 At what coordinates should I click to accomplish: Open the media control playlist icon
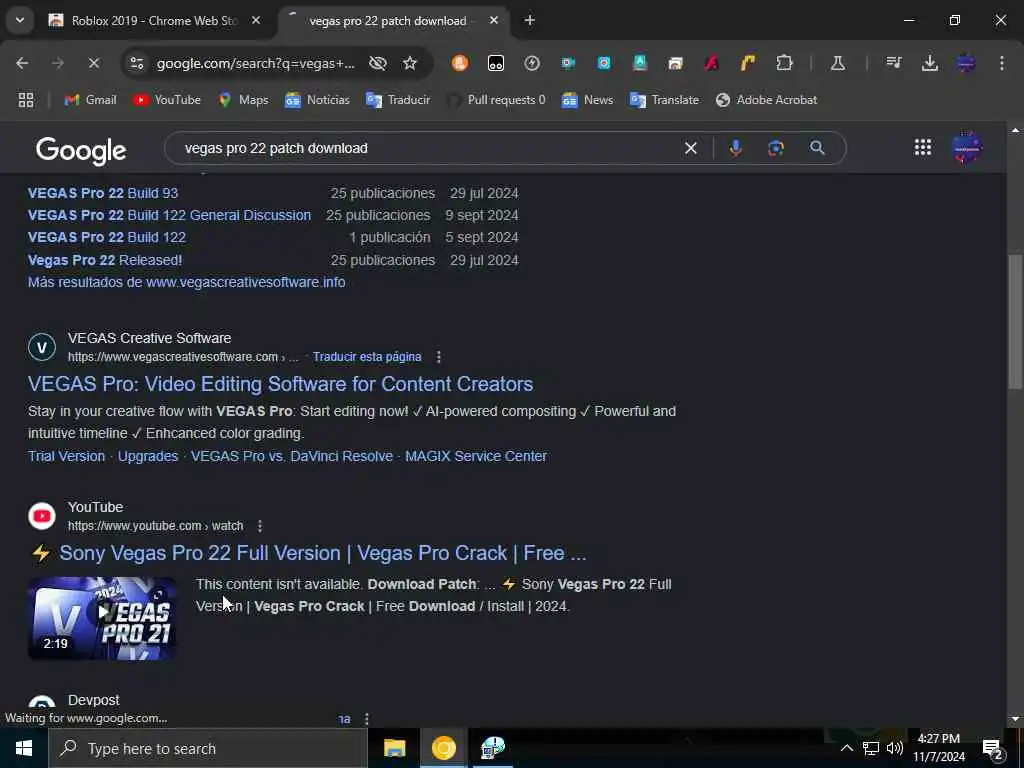click(893, 63)
